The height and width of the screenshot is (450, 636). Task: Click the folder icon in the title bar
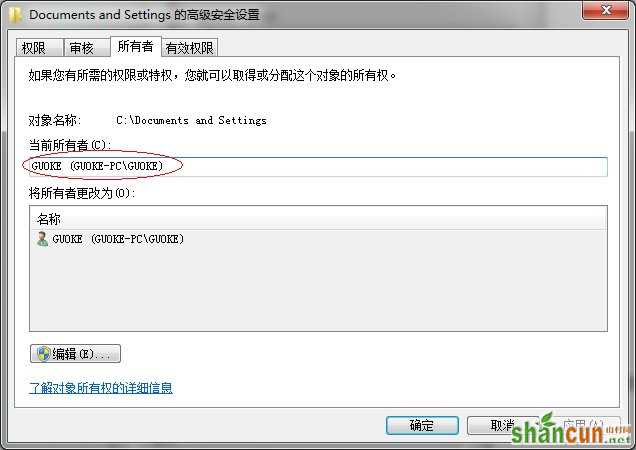(15, 15)
